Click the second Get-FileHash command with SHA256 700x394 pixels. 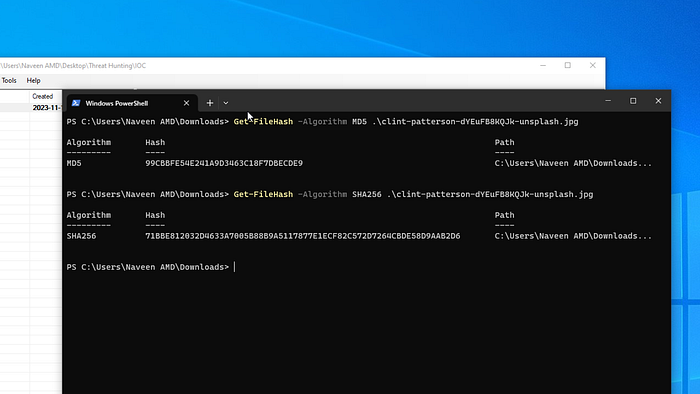pos(413,195)
